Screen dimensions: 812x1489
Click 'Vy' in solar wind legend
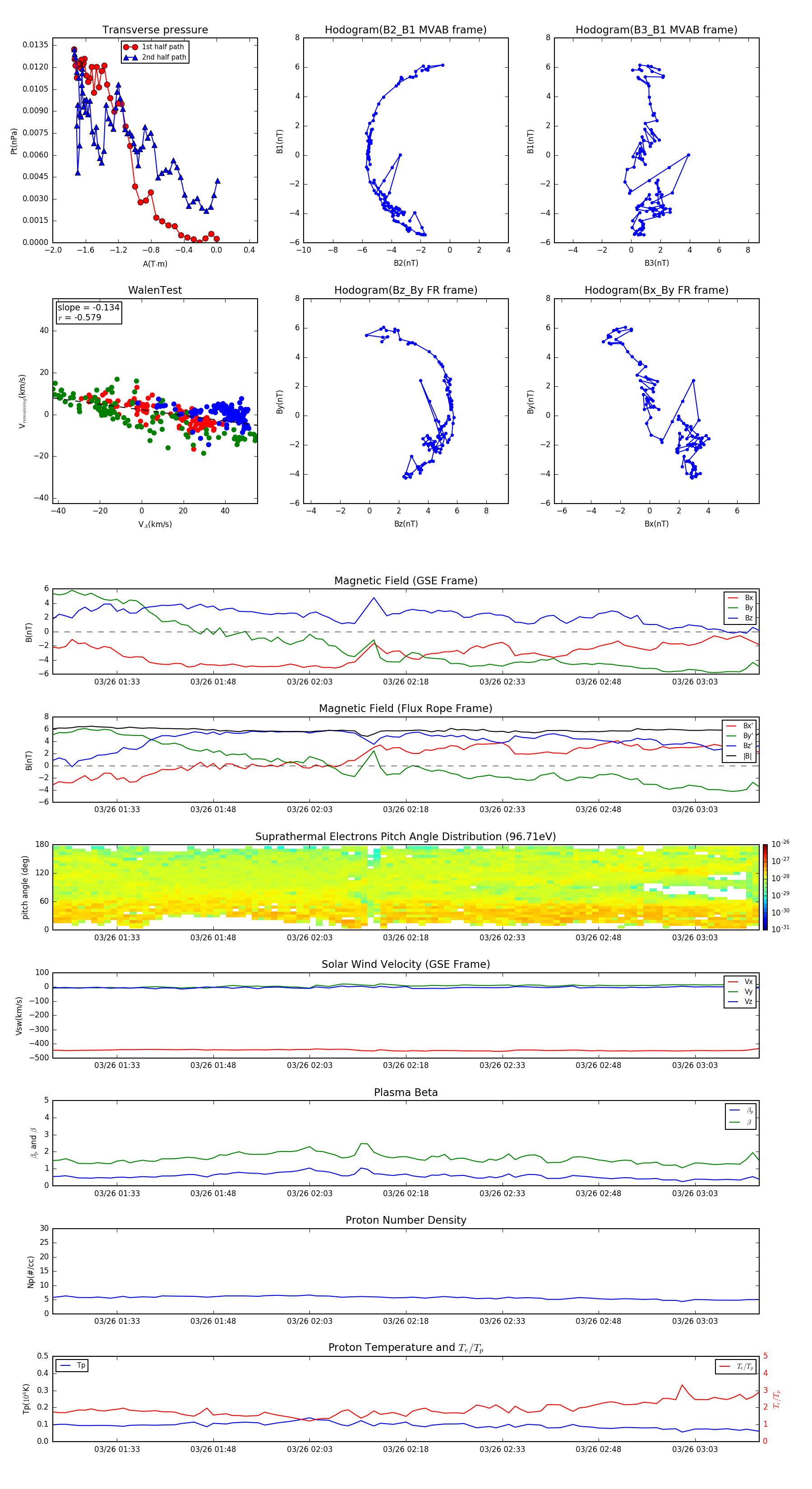pyautogui.click(x=748, y=992)
